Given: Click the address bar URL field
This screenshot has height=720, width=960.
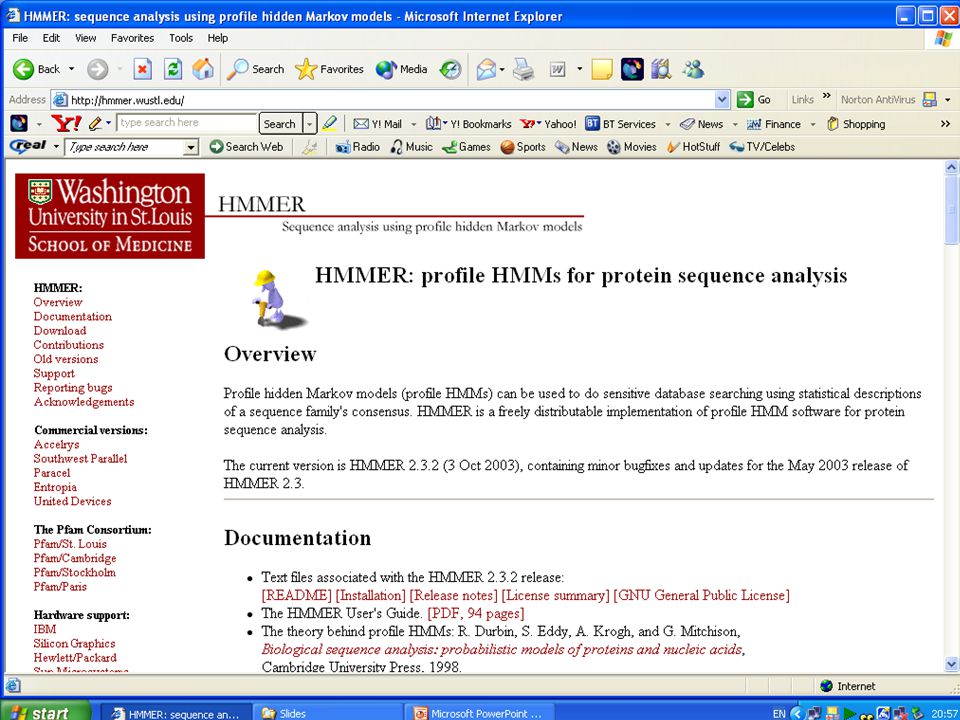Looking at the screenshot, I should click(x=392, y=99).
